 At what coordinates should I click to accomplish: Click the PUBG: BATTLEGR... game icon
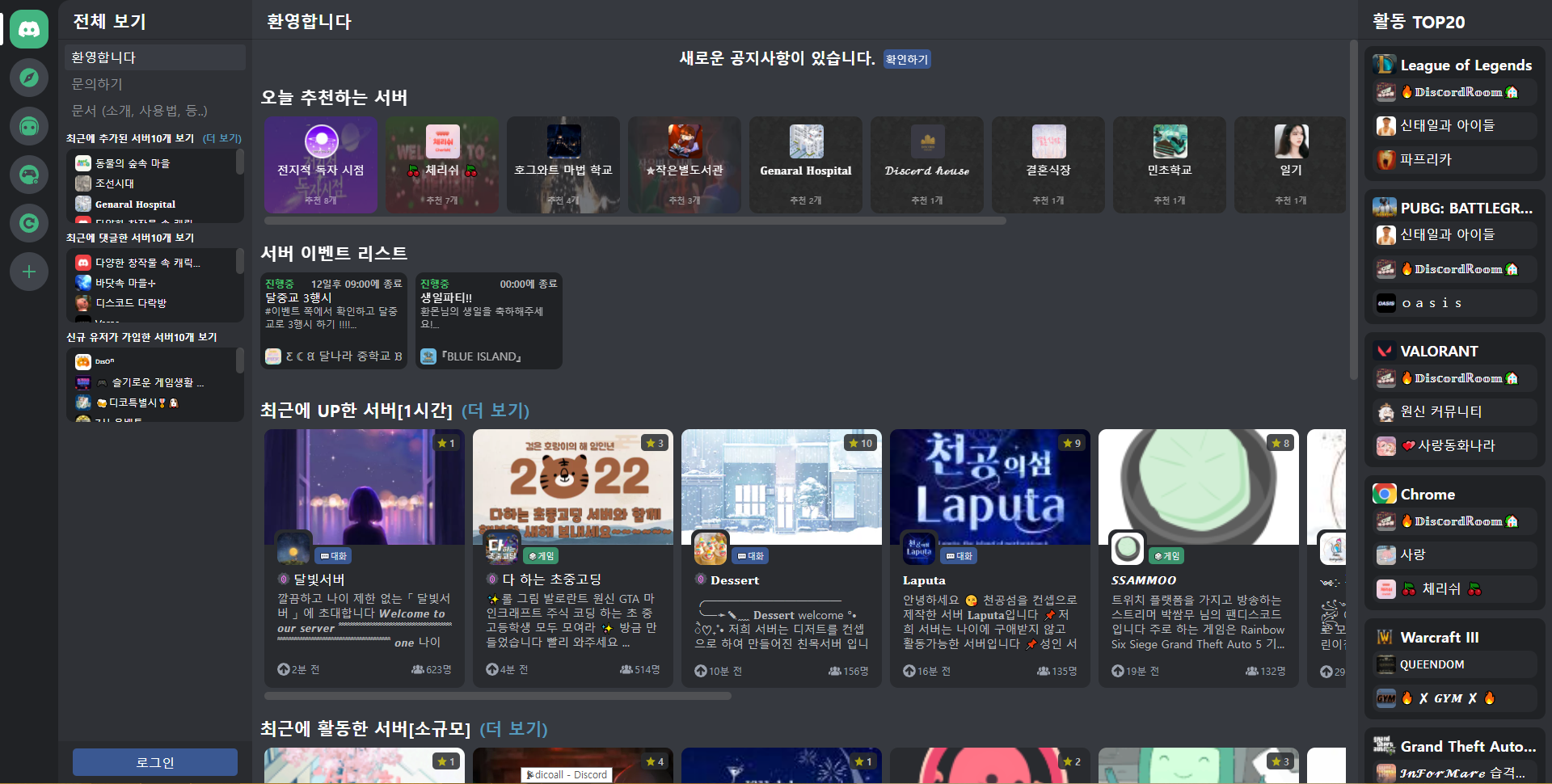(1384, 208)
